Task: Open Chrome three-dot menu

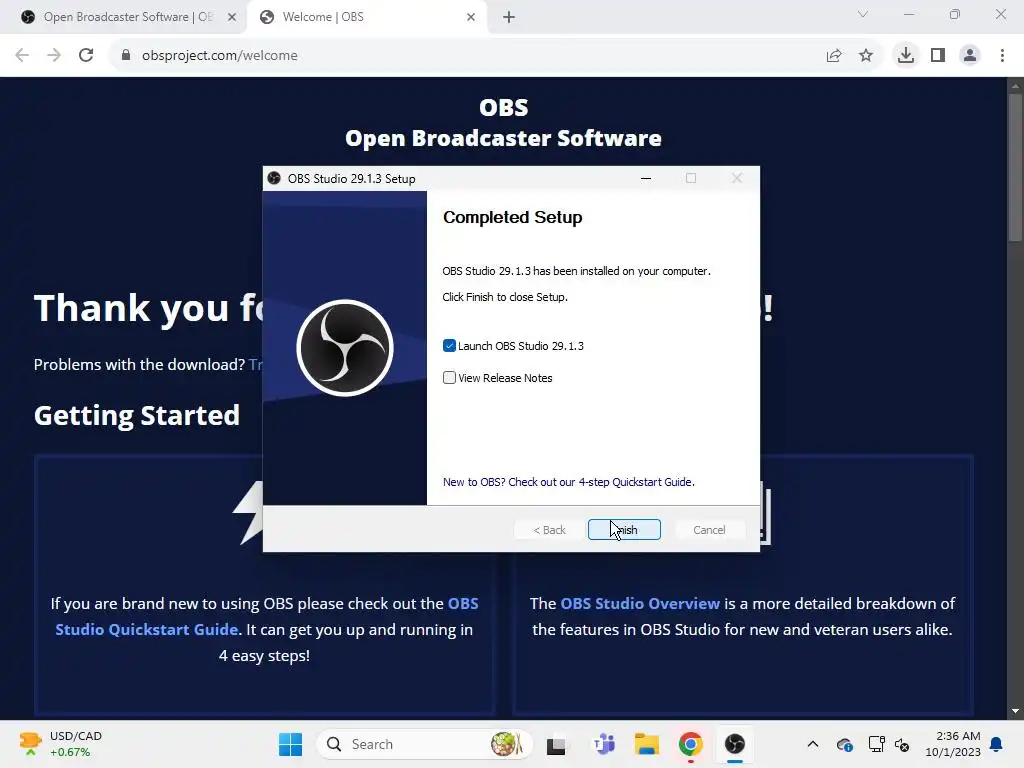Action: [1002, 56]
